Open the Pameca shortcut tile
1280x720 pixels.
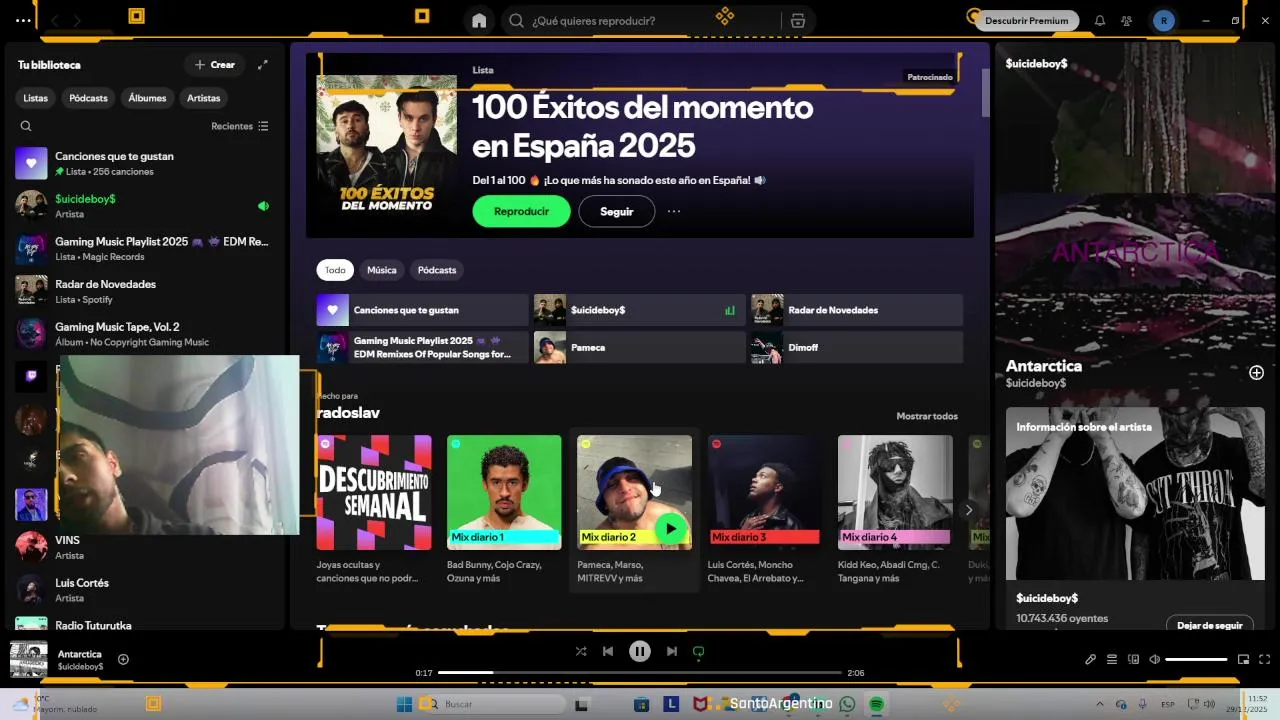(640, 348)
